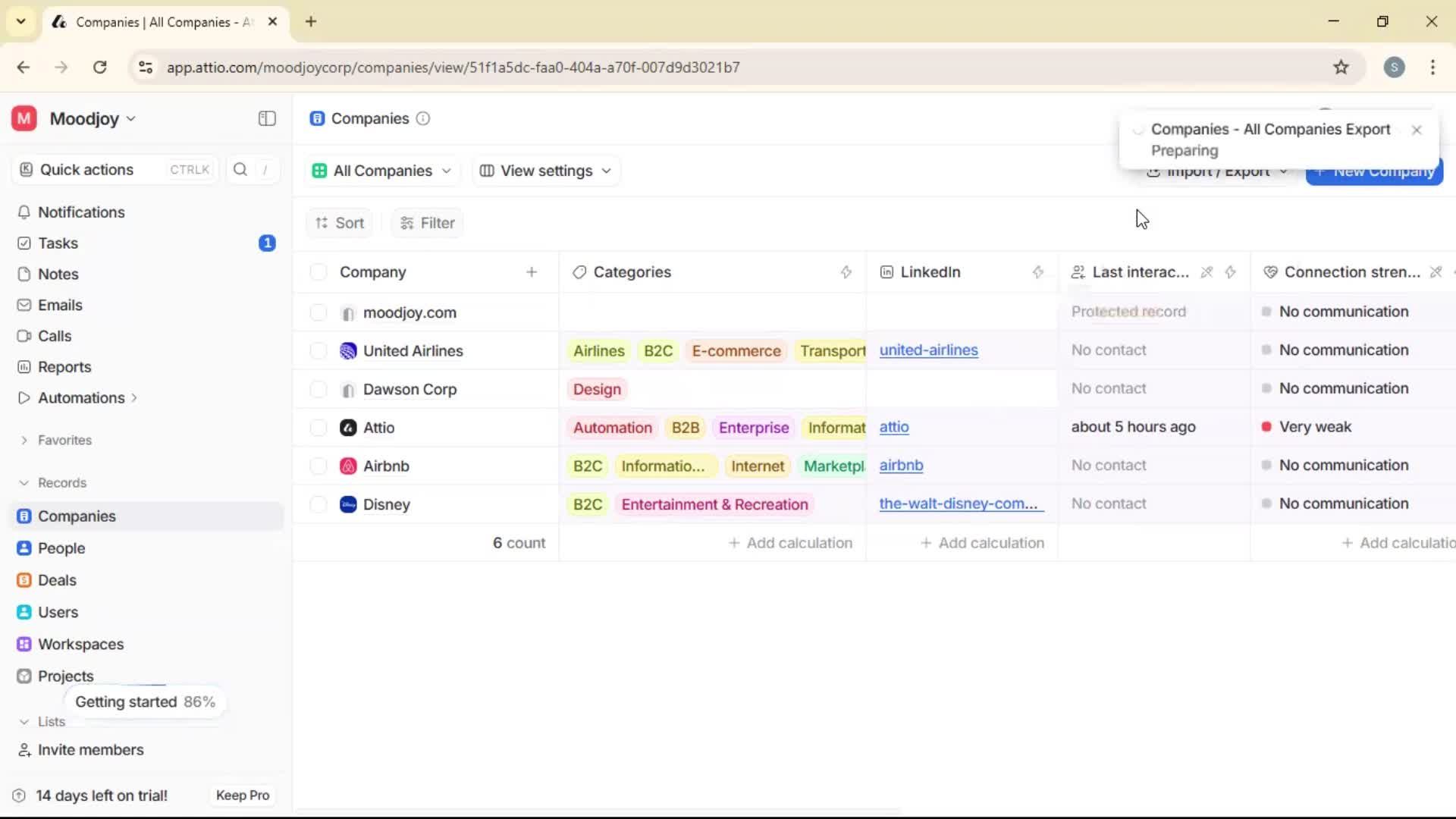Click the plus icon in Company header
The height and width of the screenshot is (819, 1456).
pos(532,271)
